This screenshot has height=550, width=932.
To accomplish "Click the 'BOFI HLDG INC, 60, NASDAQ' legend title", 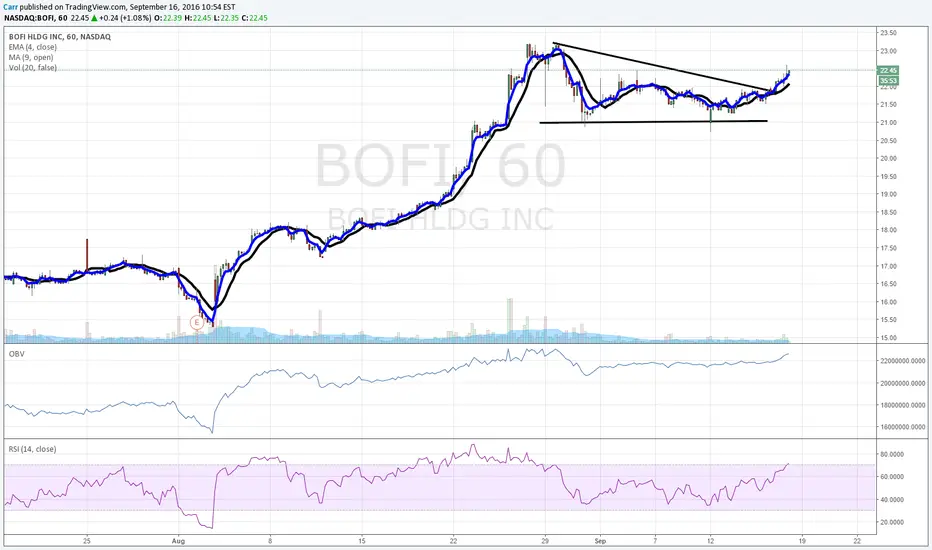I will (x=59, y=37).
